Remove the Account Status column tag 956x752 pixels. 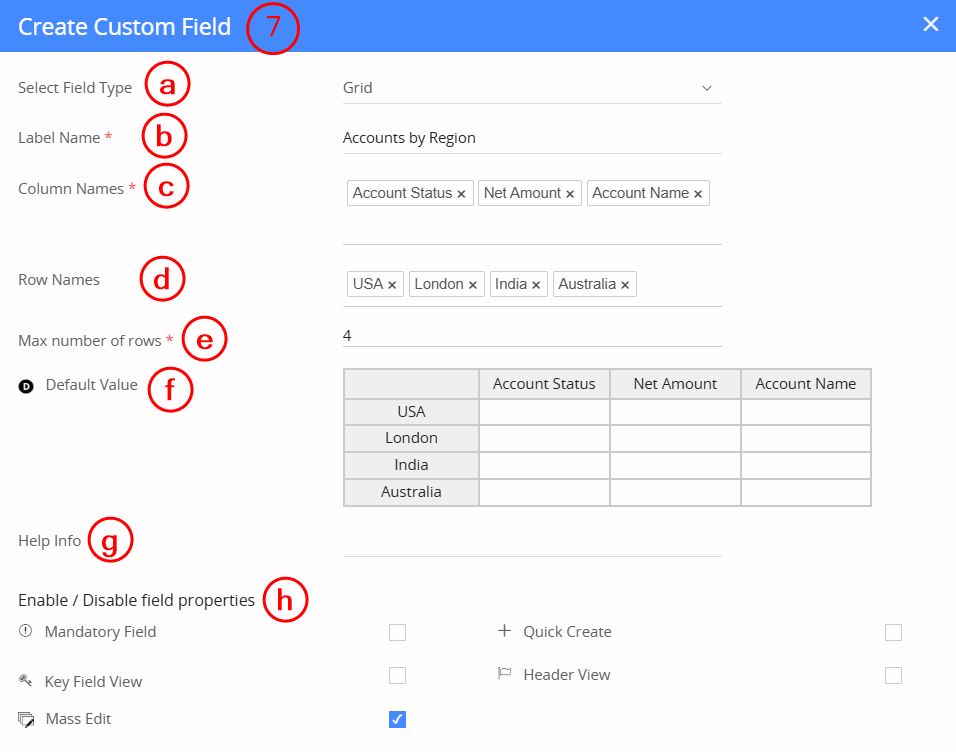pos(461,194)
